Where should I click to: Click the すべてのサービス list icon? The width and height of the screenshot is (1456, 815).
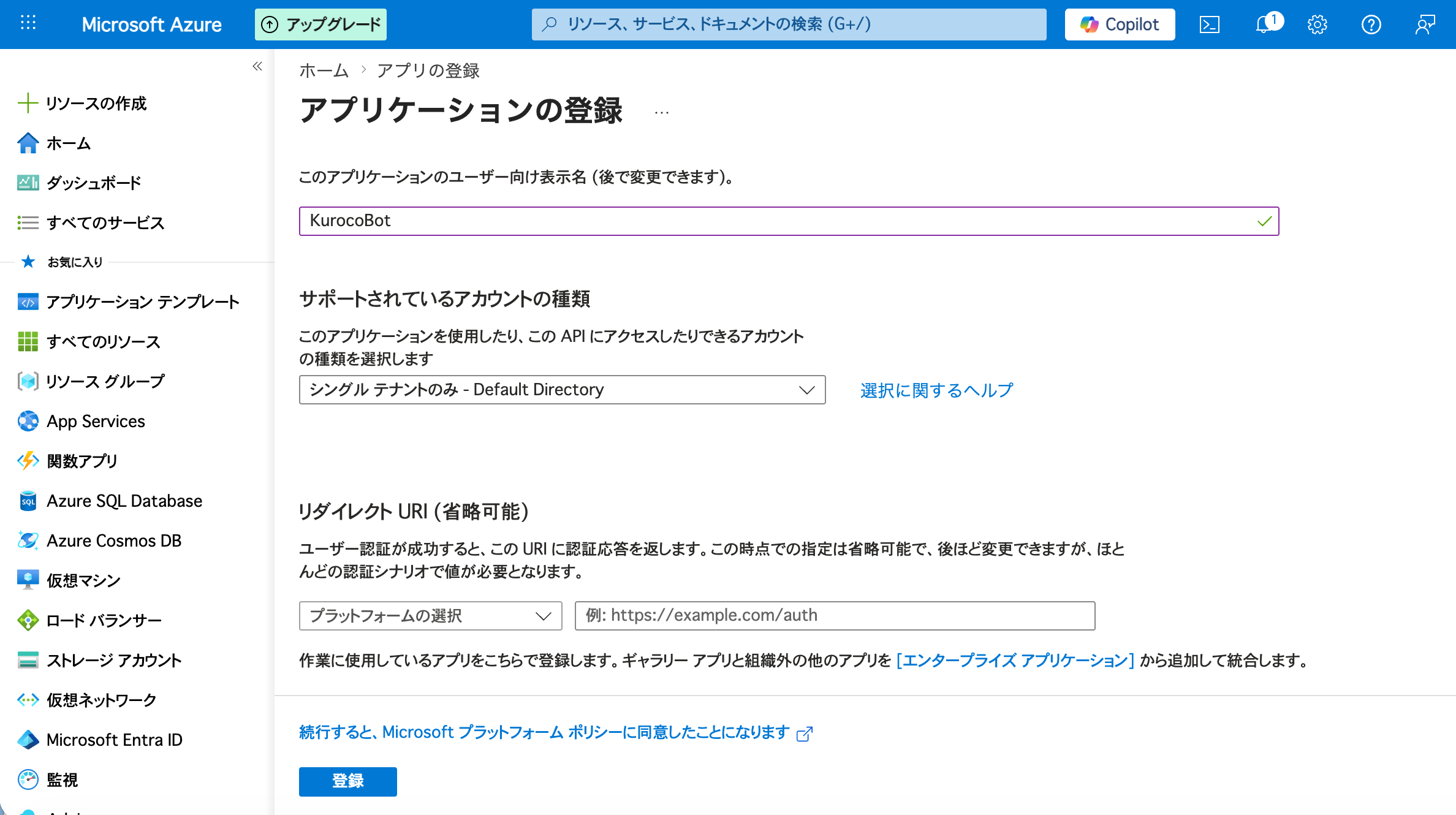point(28,222)
